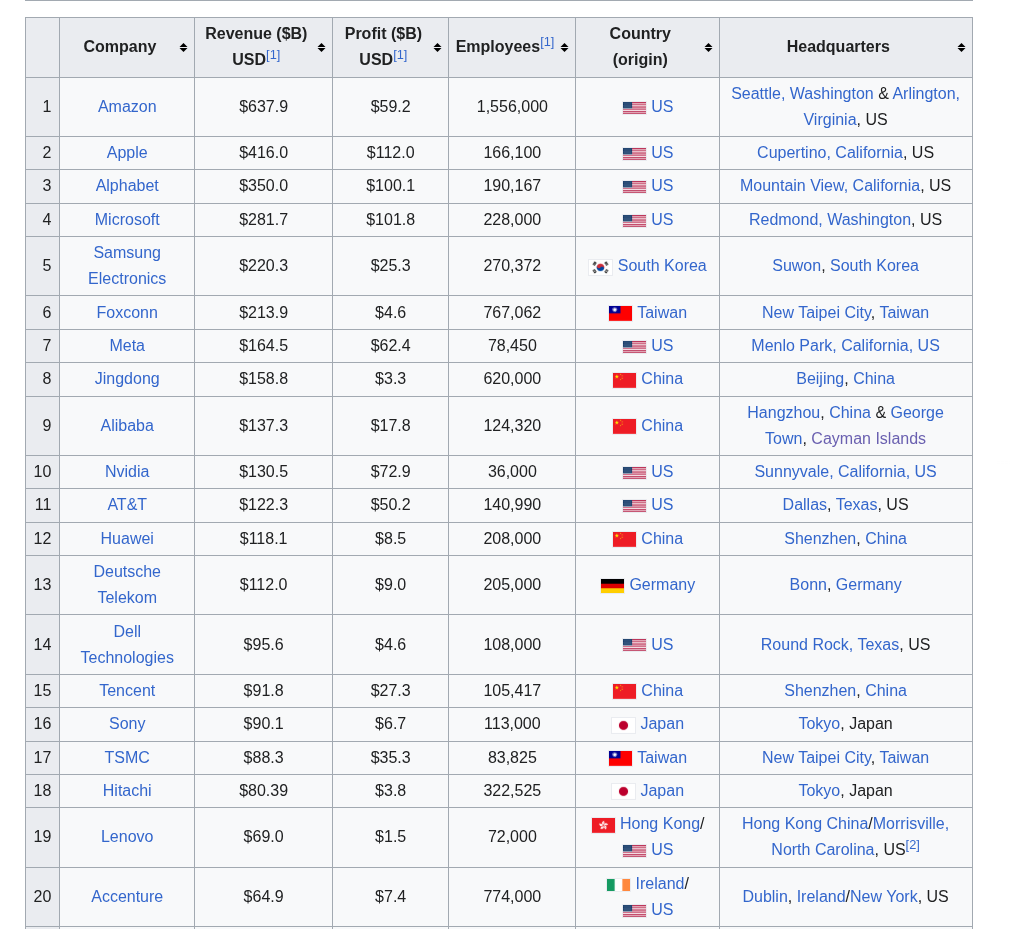The width and height of the screenshot is (1010, 929).
Task: Click the China flag in Alibaba row
Action: coord(624,426)
